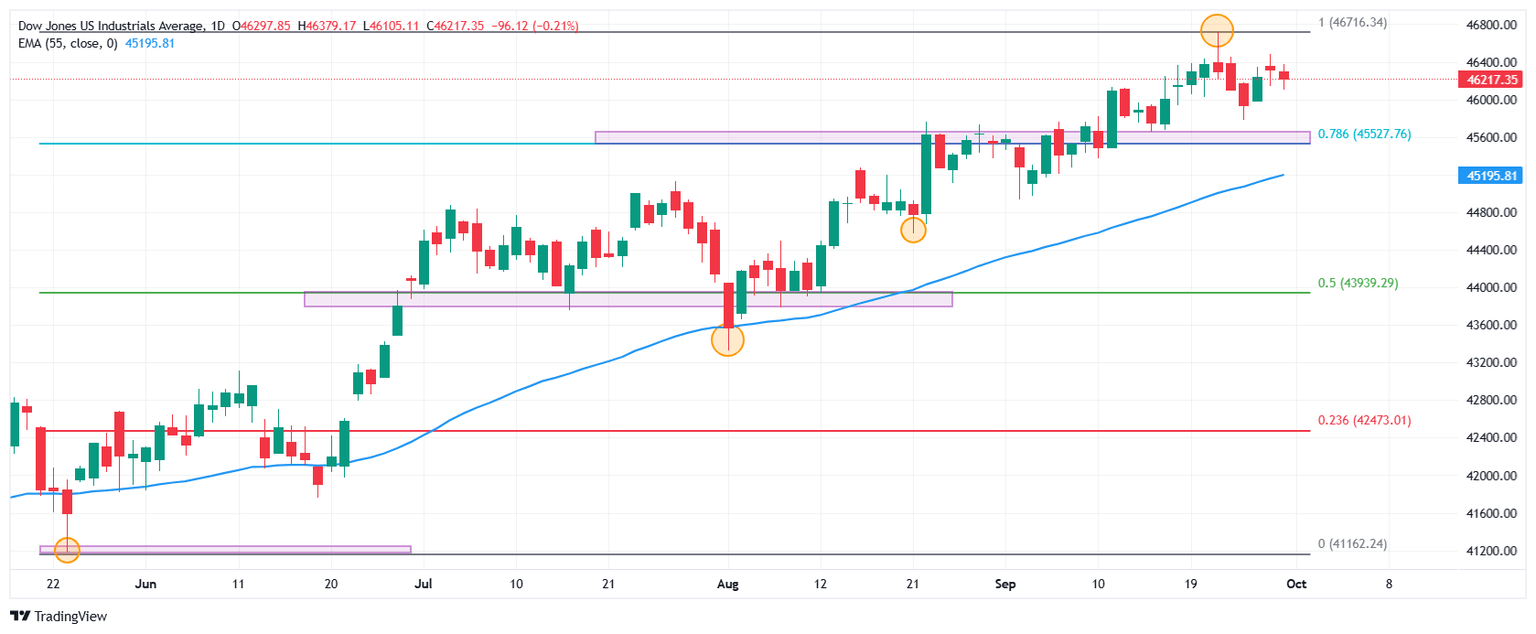Click the 44800.00 price axis label
This screenshot has width=1536, height=634.
(1492, 213)
